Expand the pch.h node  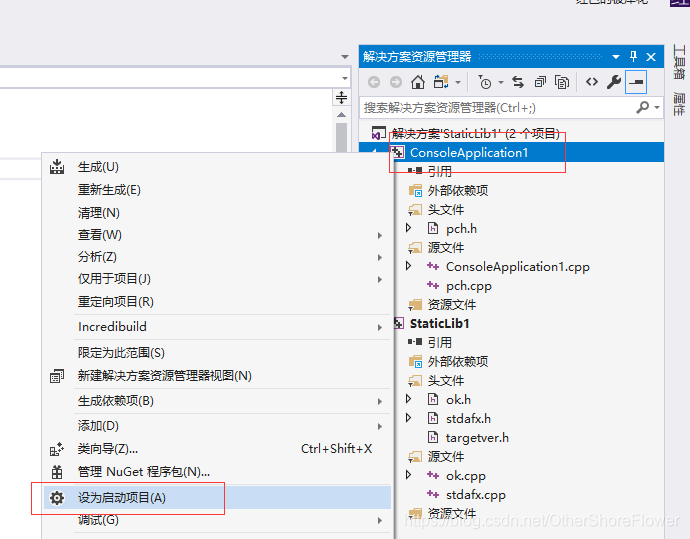point(409,228)
